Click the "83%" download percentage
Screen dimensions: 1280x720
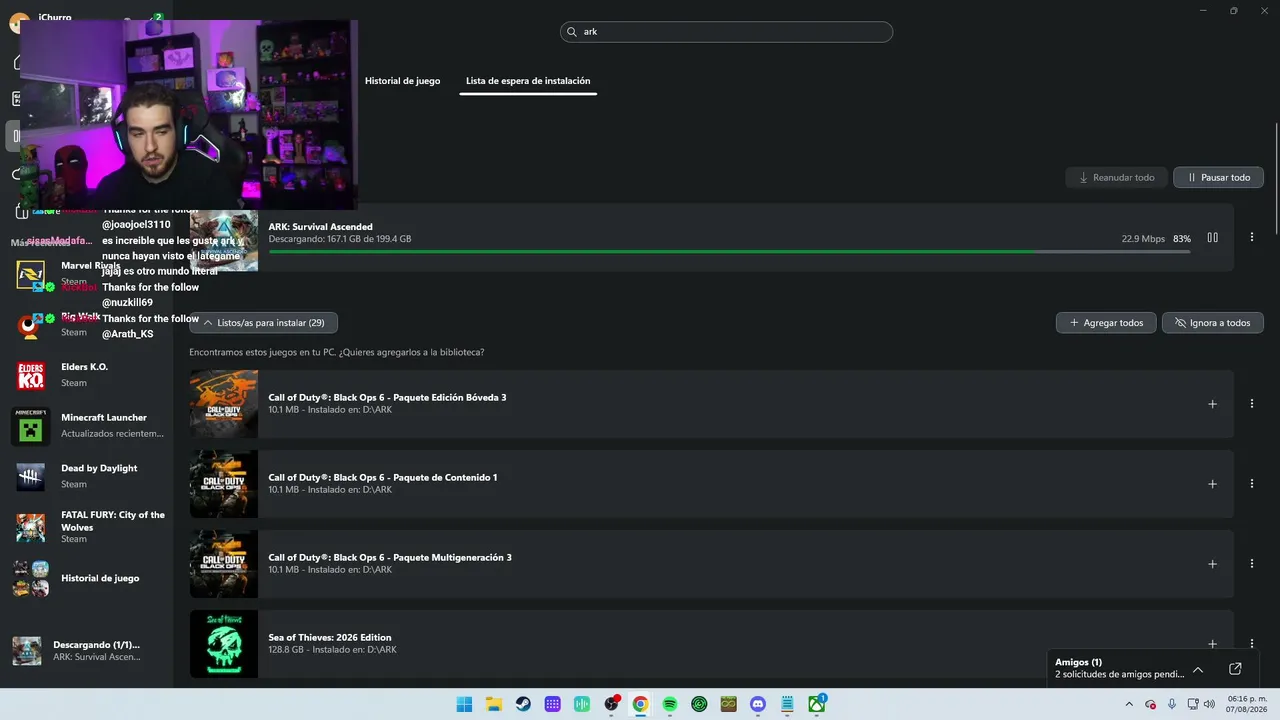pos(1182,239)
